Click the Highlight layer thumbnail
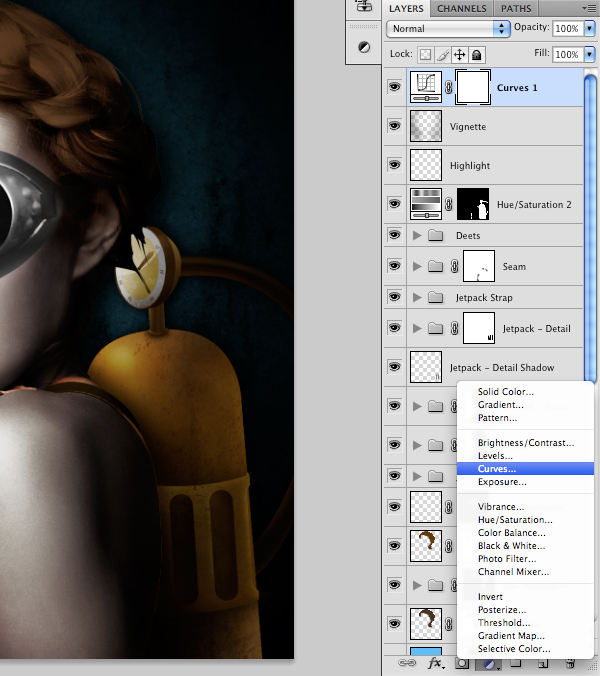Screen dimensions: 600x676 [426, 165]
